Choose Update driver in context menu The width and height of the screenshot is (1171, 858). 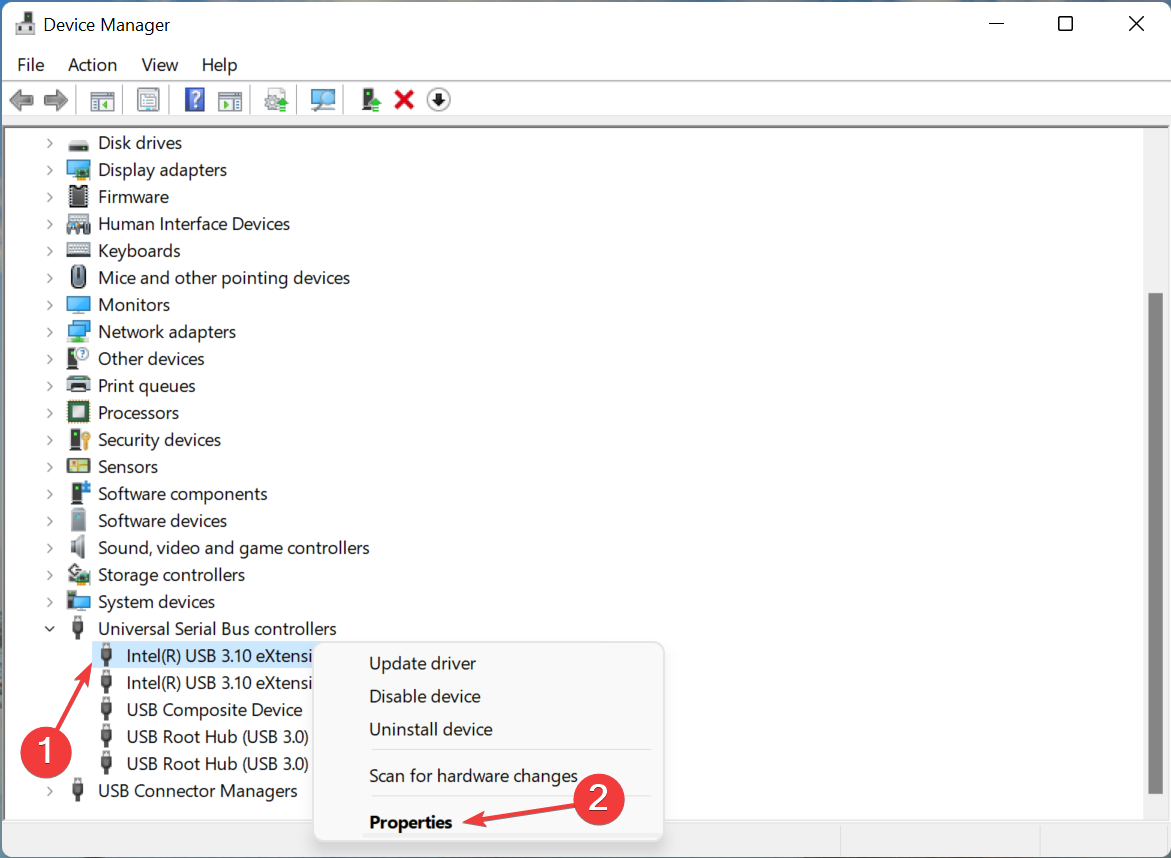tap(422, 663)
